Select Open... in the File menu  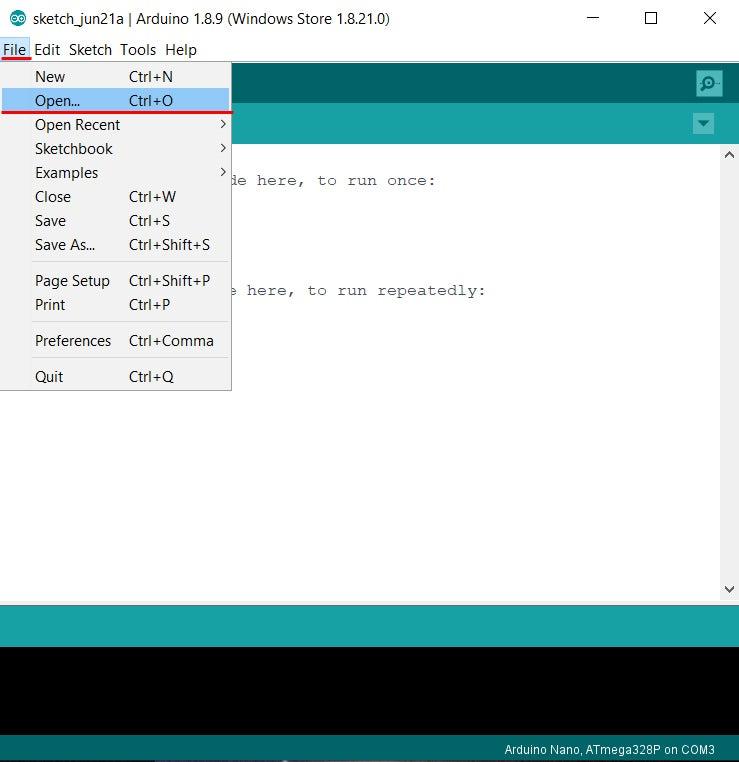(x=115, y=101)
